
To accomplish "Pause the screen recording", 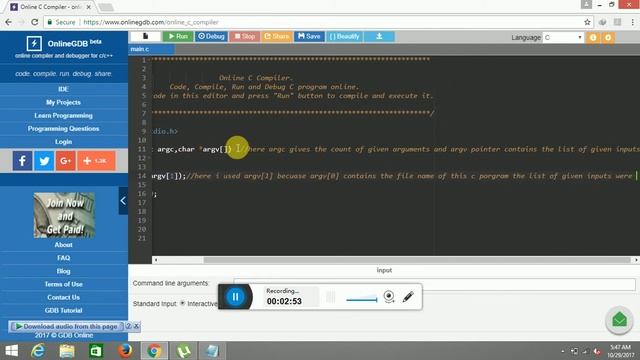I will tap(236, 297).
